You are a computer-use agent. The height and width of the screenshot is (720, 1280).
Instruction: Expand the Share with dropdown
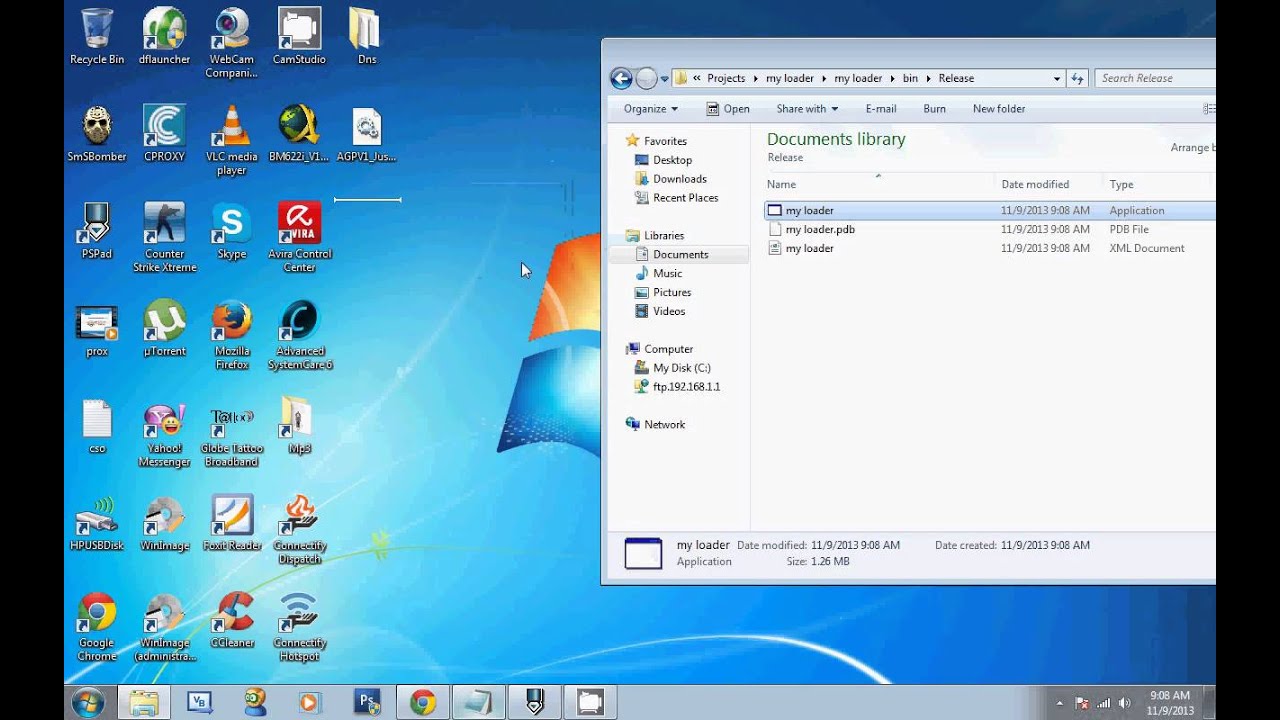pos(807,109)
